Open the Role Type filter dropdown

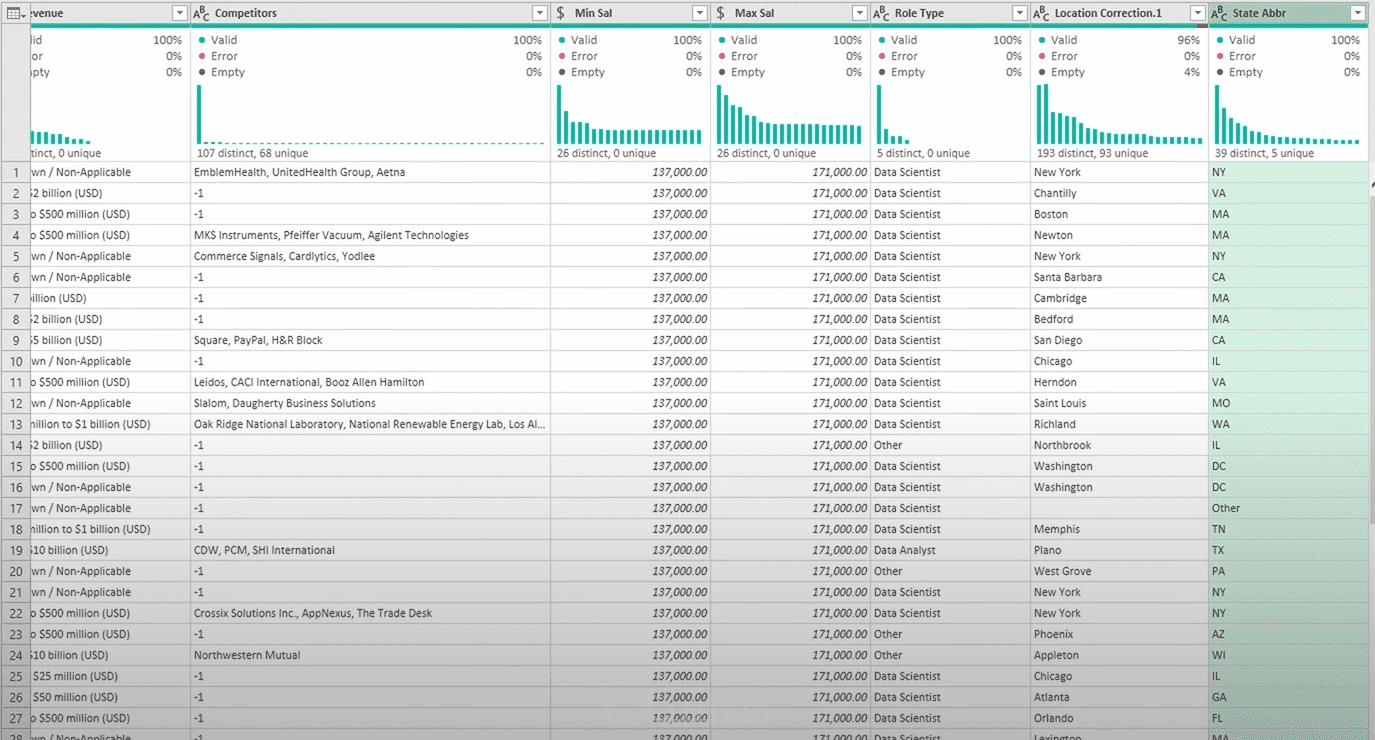point(1020,13)
